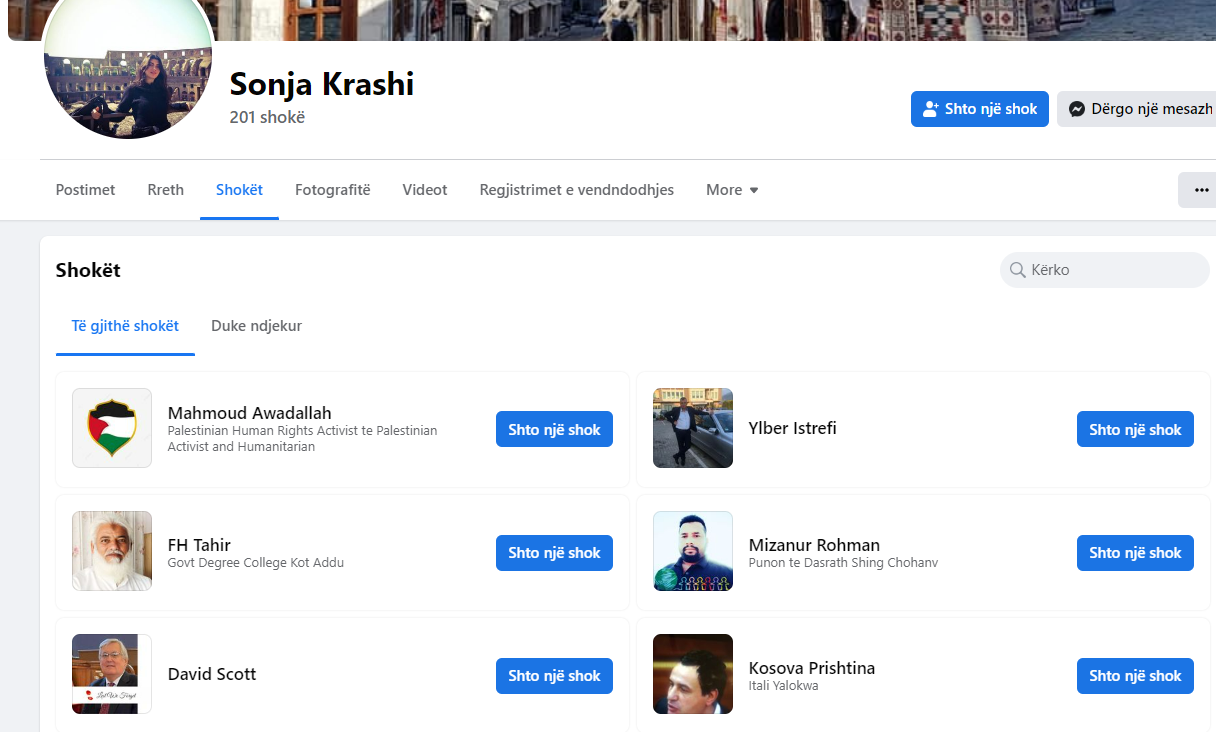
Task: Add Sonja Krashi as friend from header
Action: (979, 109)
